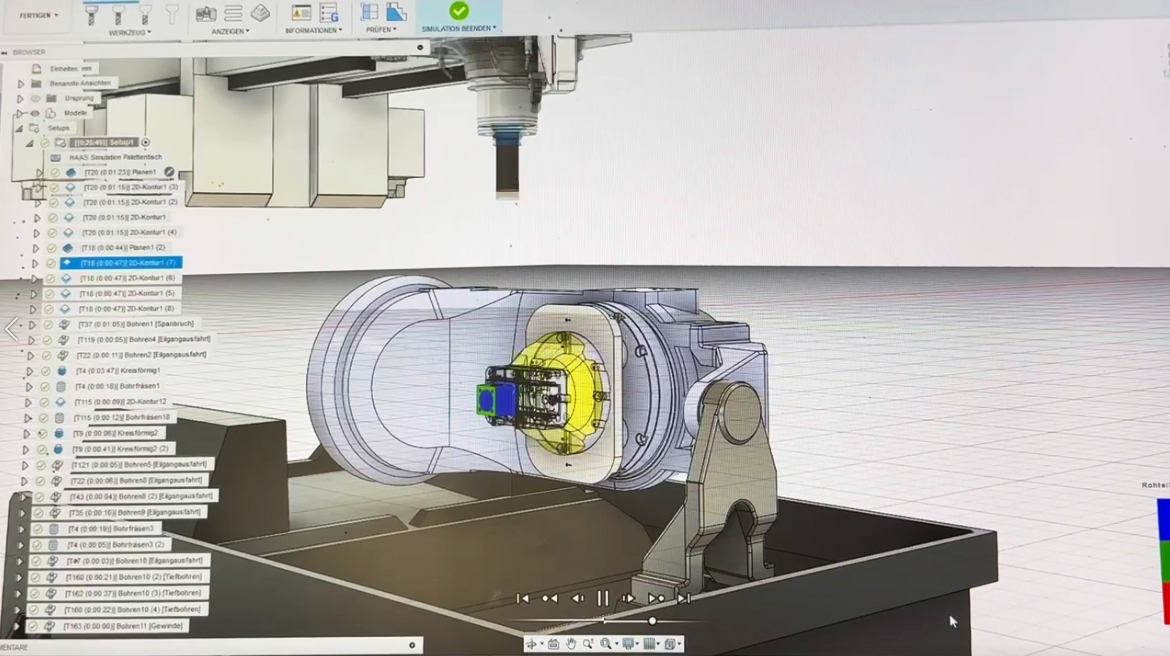Select the toolpath display icon under Anzeigen
The image size is (1170, 656).
(234, 15)
